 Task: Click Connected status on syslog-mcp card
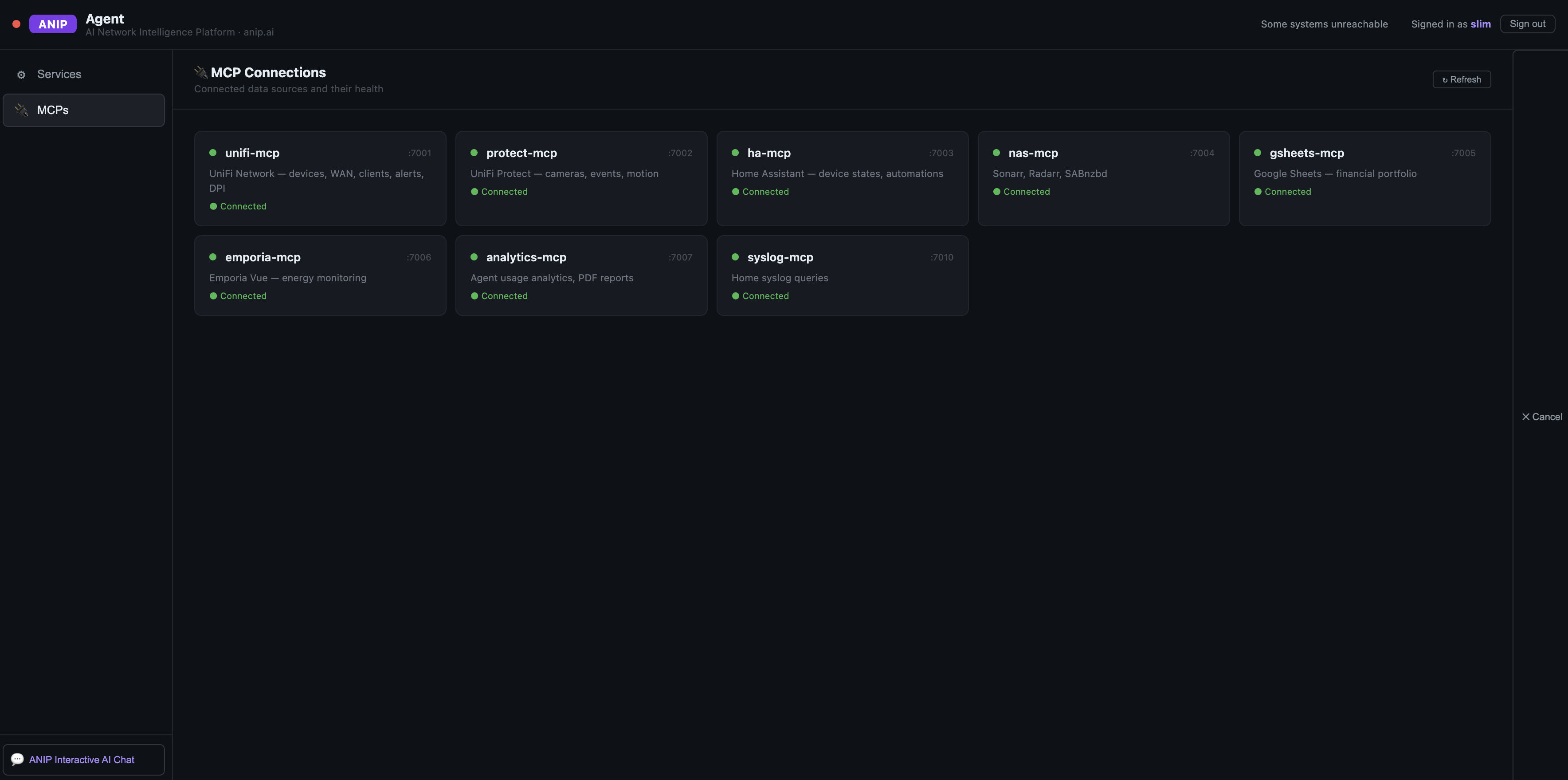coord(760,296)
